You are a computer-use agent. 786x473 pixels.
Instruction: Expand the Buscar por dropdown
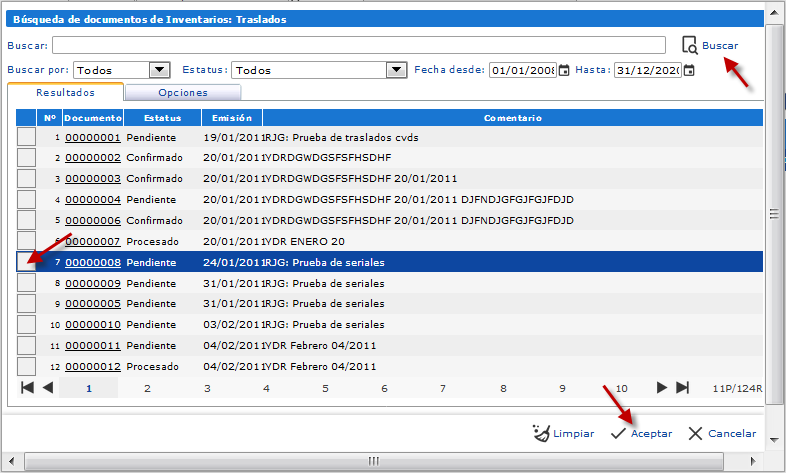coord(159,70)
